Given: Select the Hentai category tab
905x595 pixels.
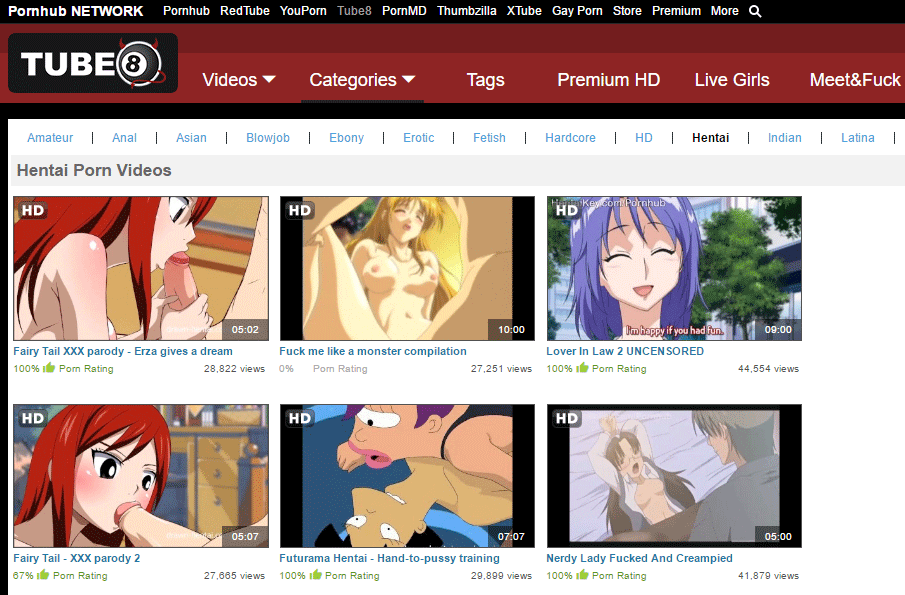Looking at the screenshot, I should 710,138.
